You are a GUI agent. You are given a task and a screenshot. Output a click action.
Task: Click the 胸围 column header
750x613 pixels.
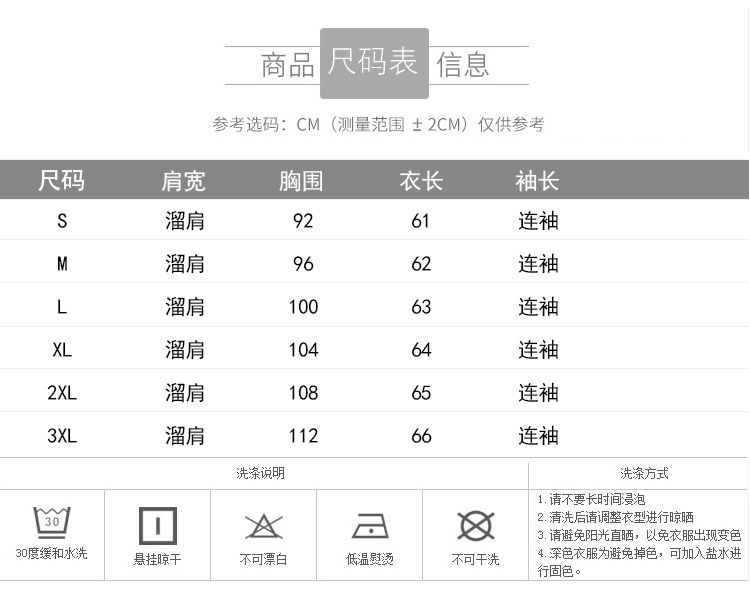point(302,181)
